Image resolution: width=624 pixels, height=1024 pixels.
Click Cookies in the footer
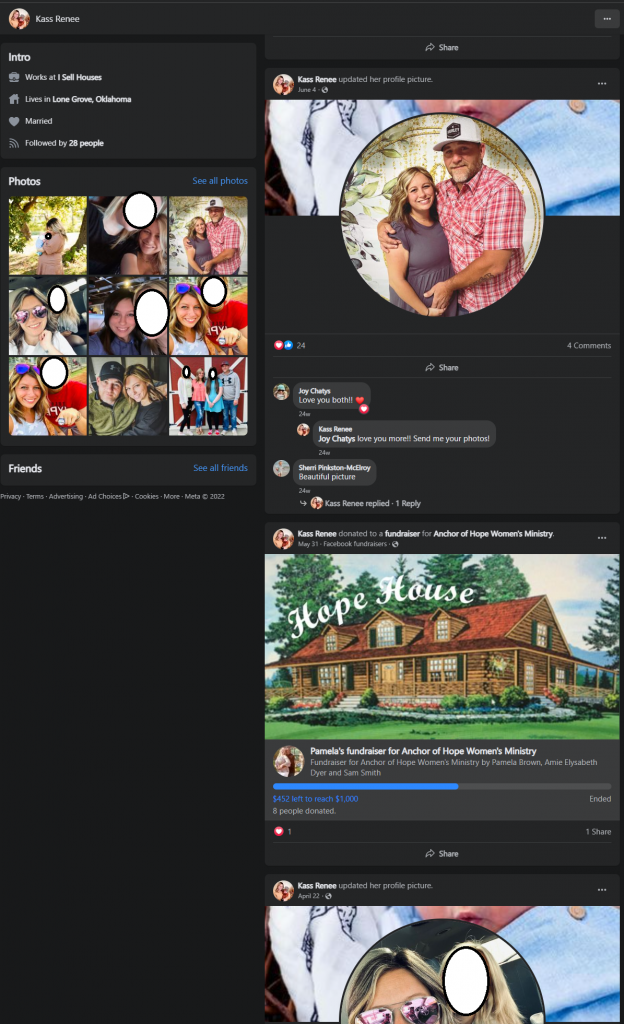pyautogui.click(x=147, y=496)
